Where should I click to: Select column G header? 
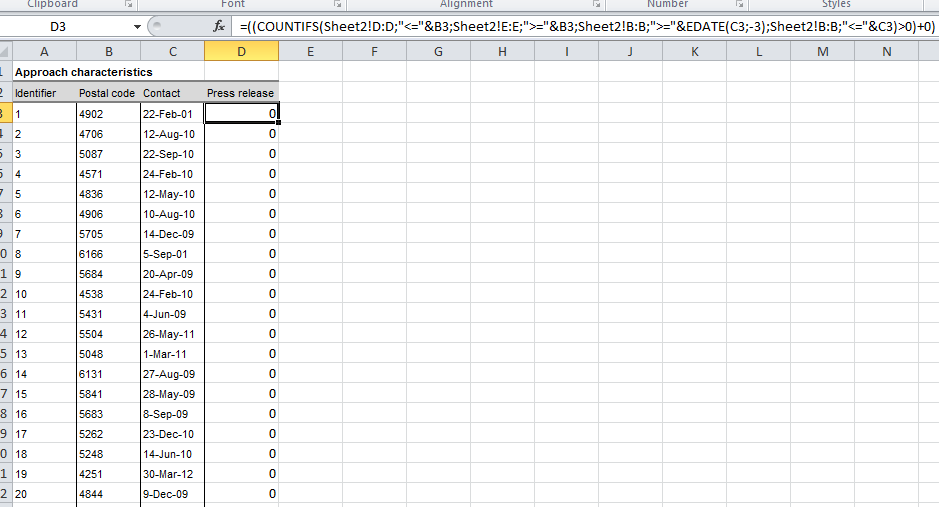(x=438, y=51)
